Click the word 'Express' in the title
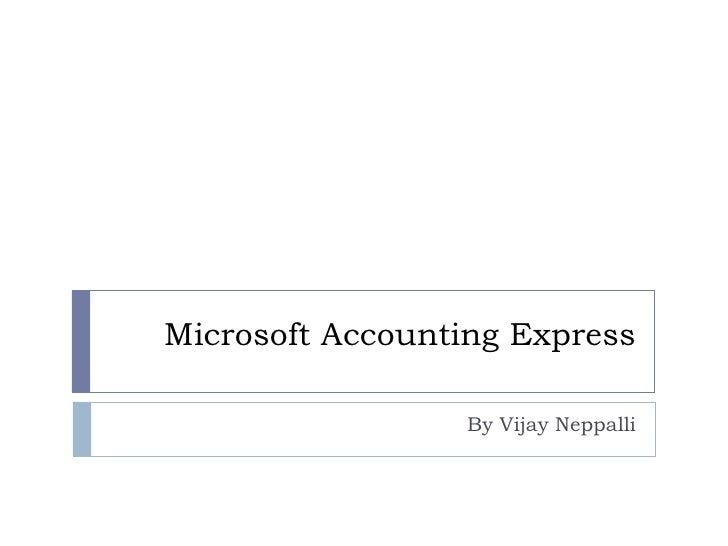Screen dimensions: 728x546 point(572,336)
